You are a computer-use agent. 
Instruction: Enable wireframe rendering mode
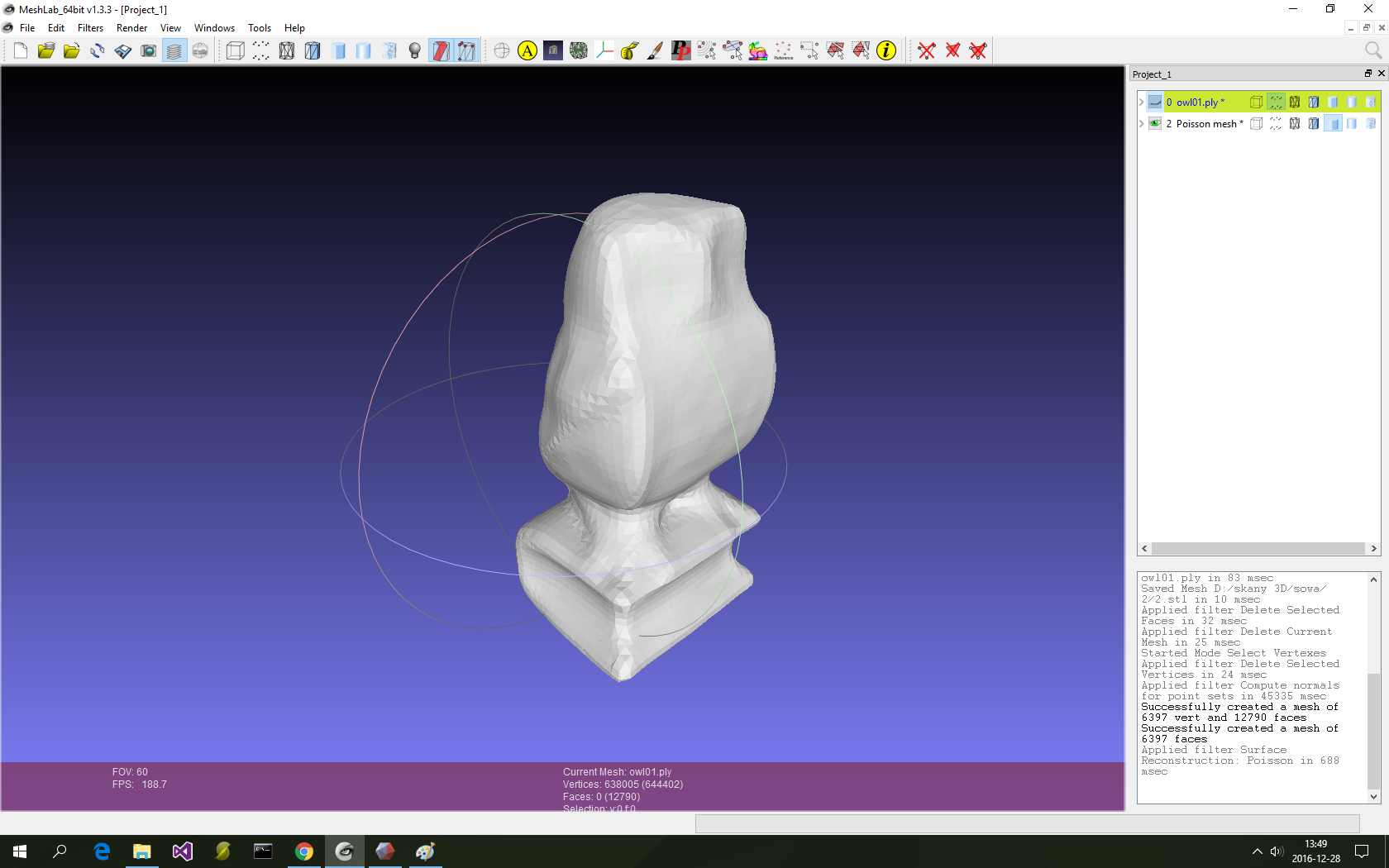(x=287, y=50)
